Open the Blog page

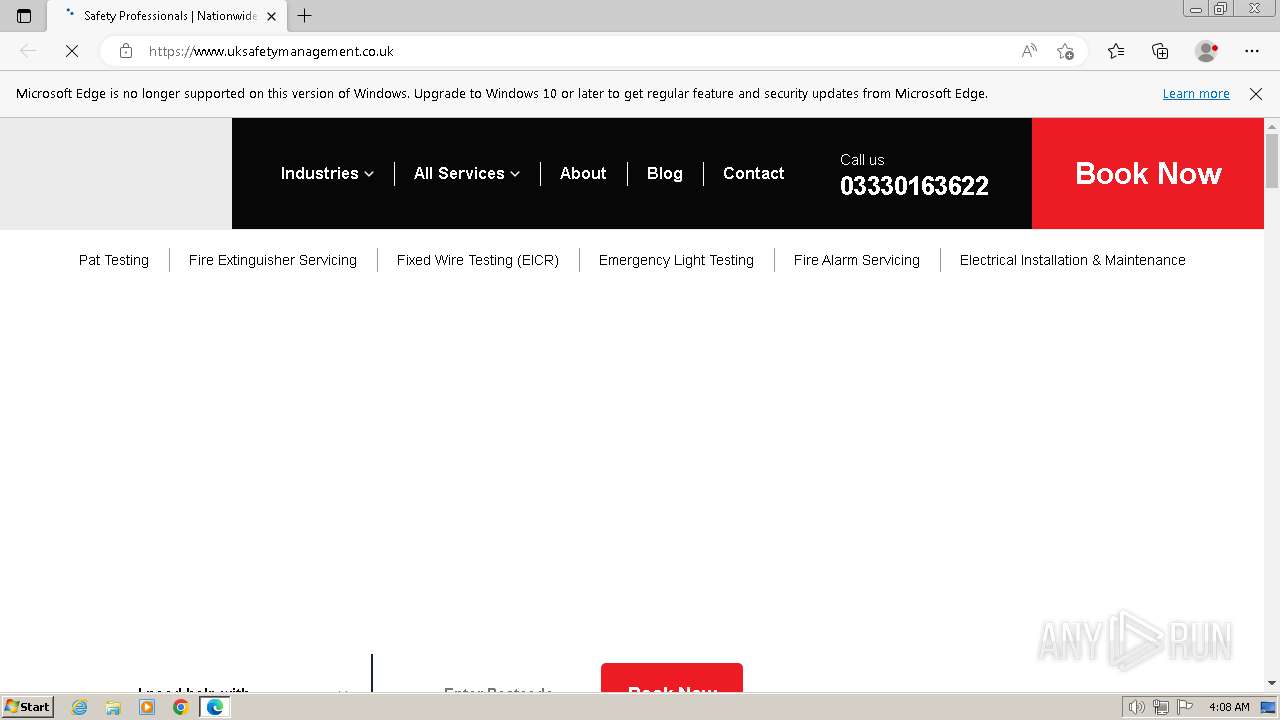pyautogui.click(x=665, y=173)
